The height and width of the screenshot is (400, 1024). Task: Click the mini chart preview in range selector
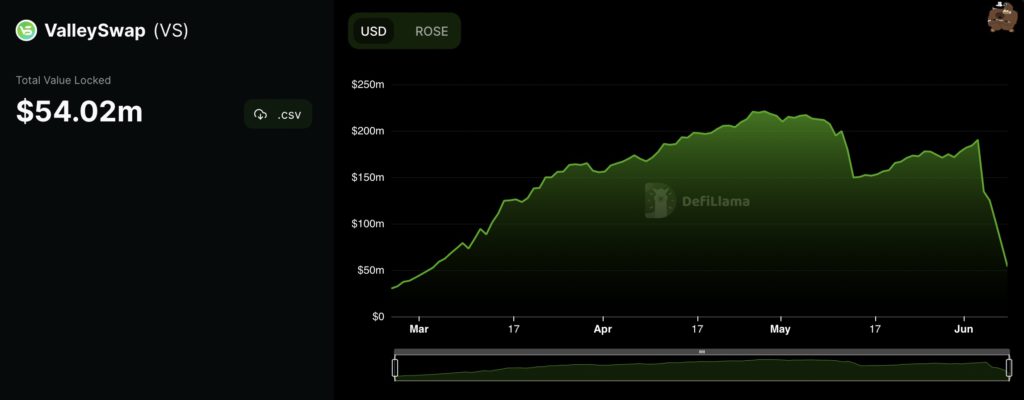pos(700,370)
